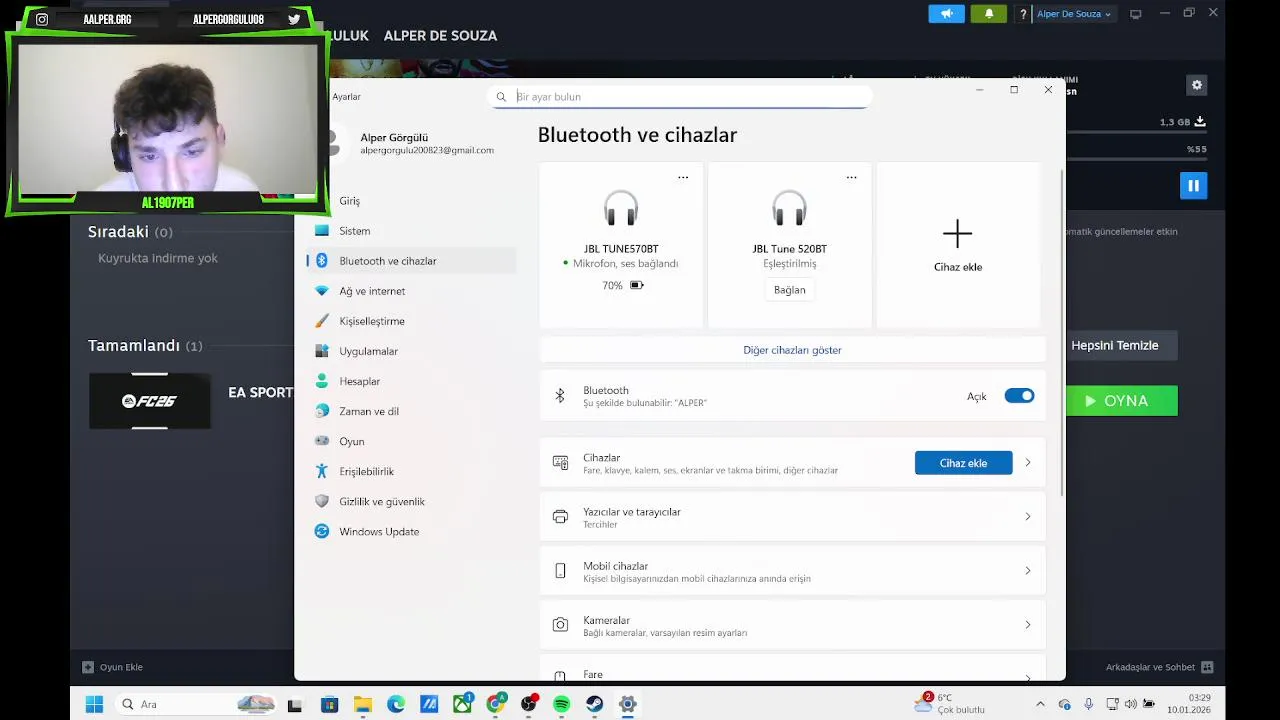
Task: Open Mobil cihazlar row chevron
Action: (1027, 571)
